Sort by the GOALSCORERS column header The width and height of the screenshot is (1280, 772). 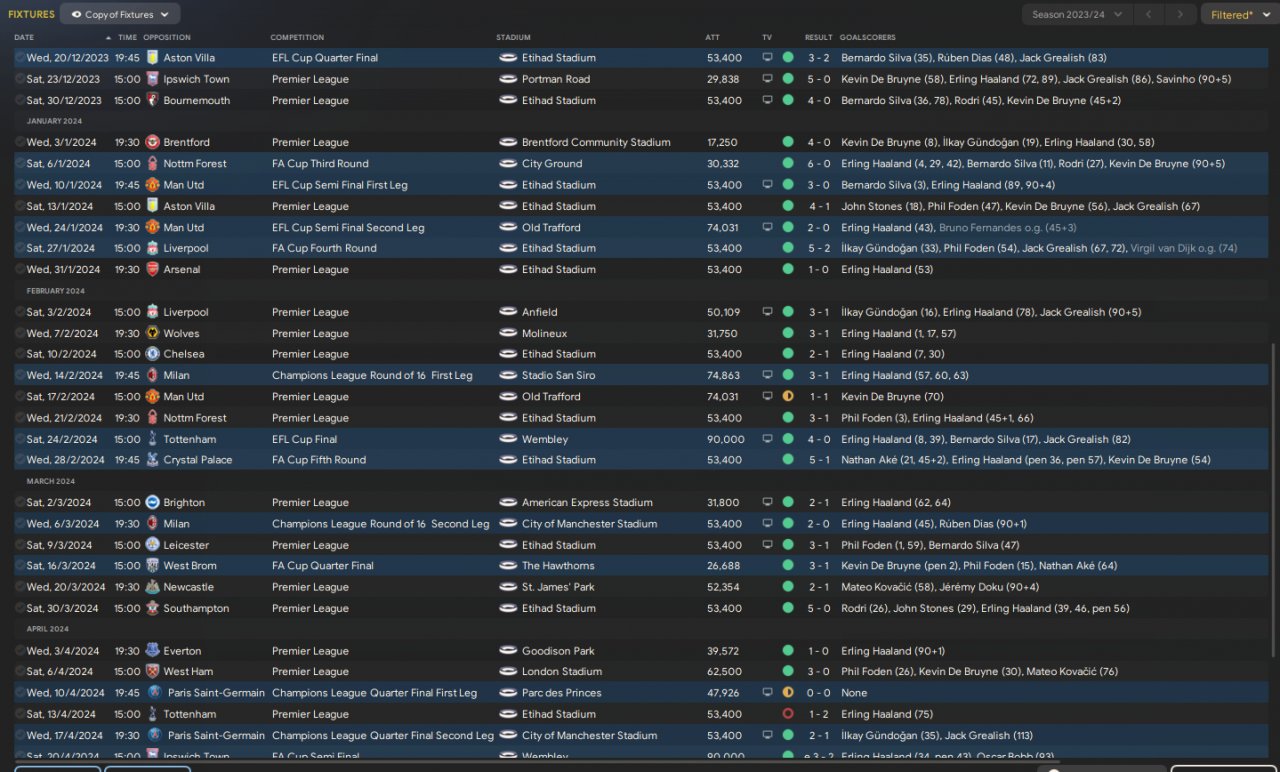click(x=866, y=37)
